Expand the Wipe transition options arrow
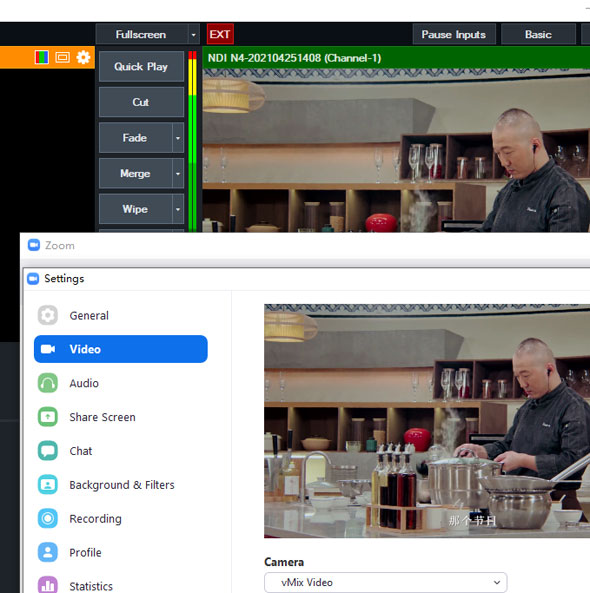Screen dimensions: 590x593 coord(178,209)
